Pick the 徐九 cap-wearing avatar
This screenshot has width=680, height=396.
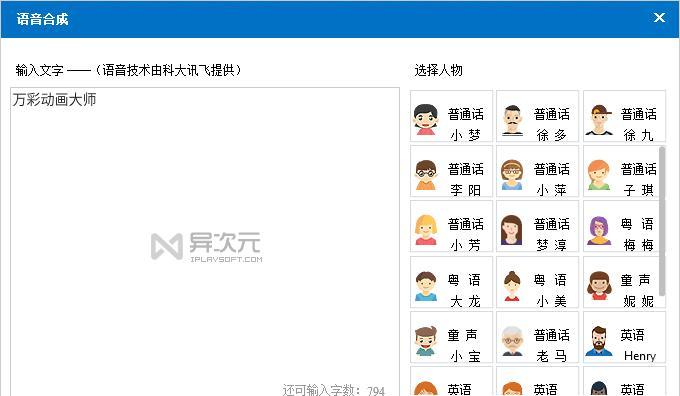[599, 120]
